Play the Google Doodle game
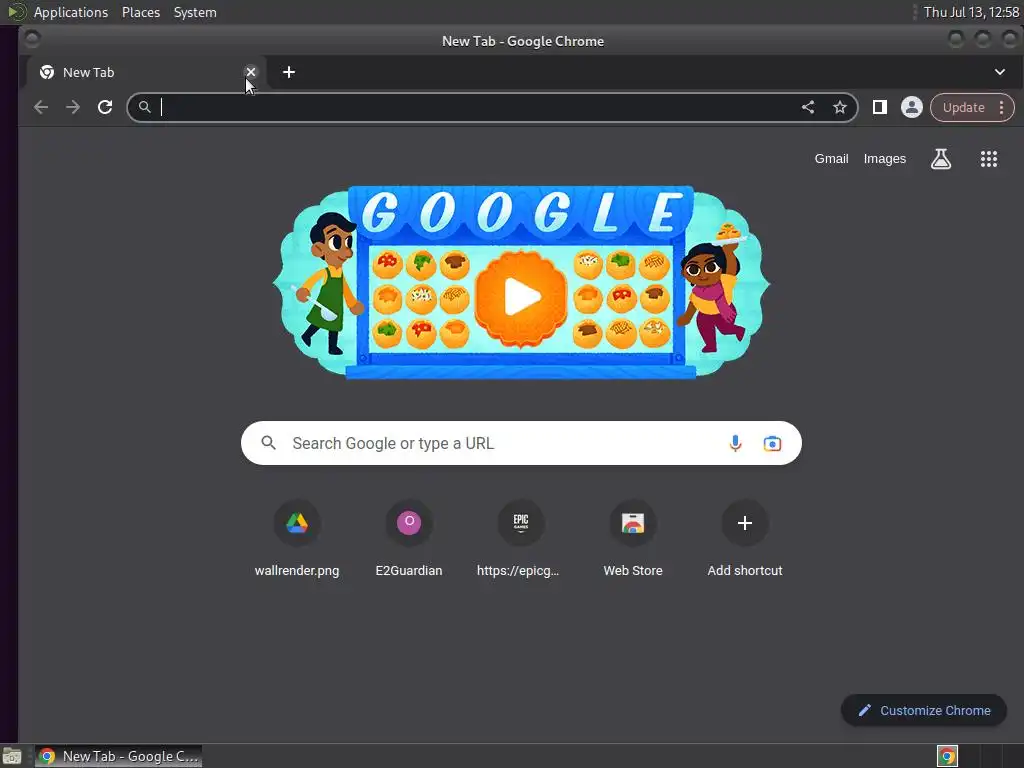The height and width of the screenshot is (768, 1024). 521,297
